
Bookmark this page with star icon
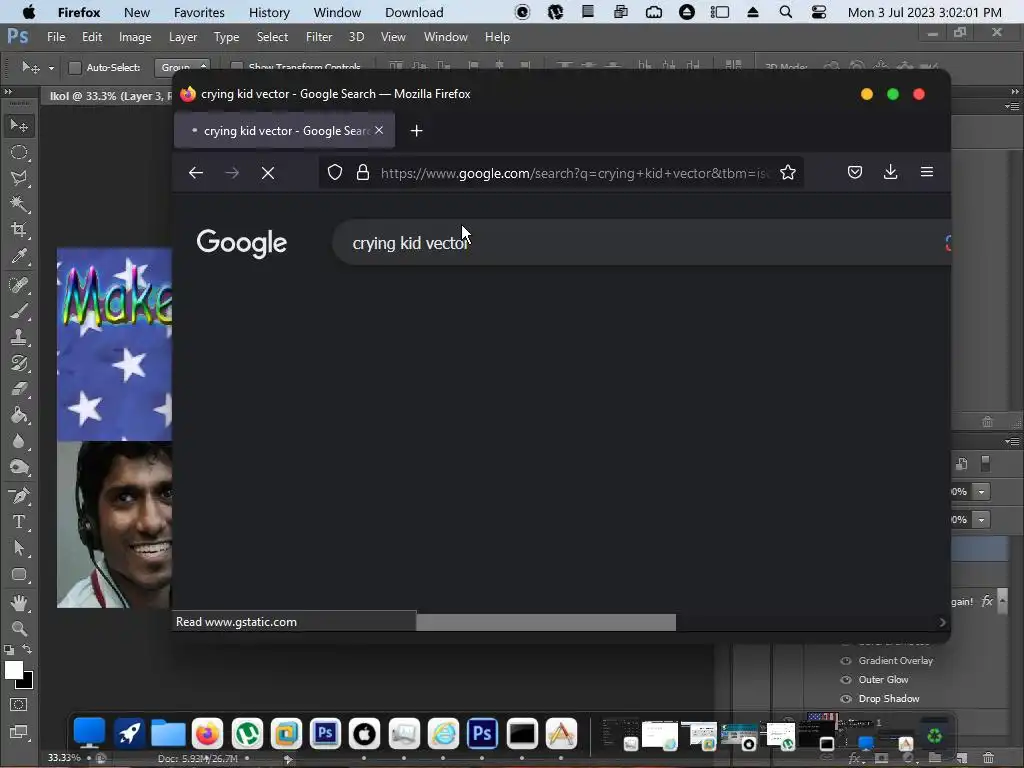[x=788, y=172]
